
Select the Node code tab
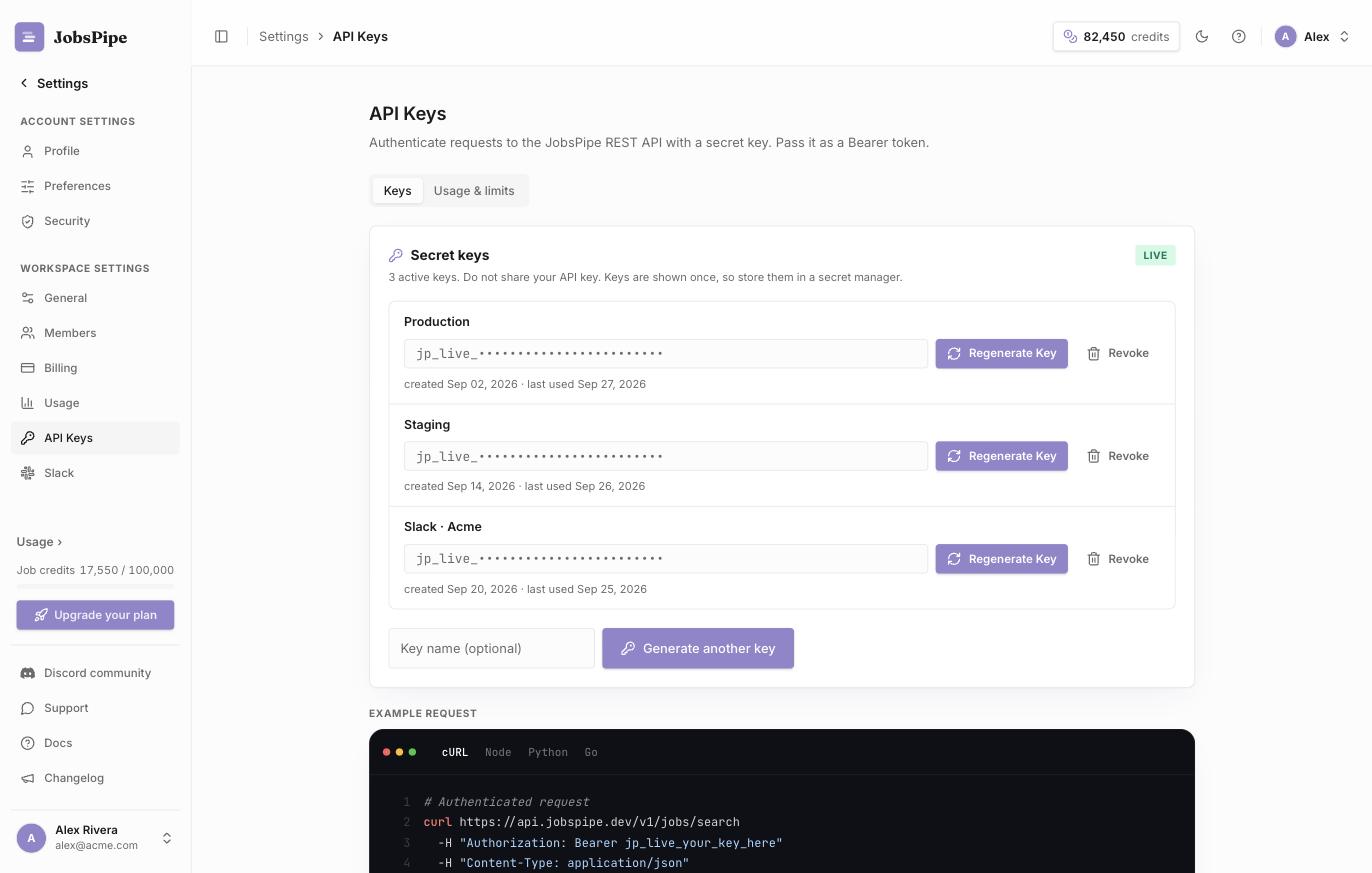tap(498, 752)
